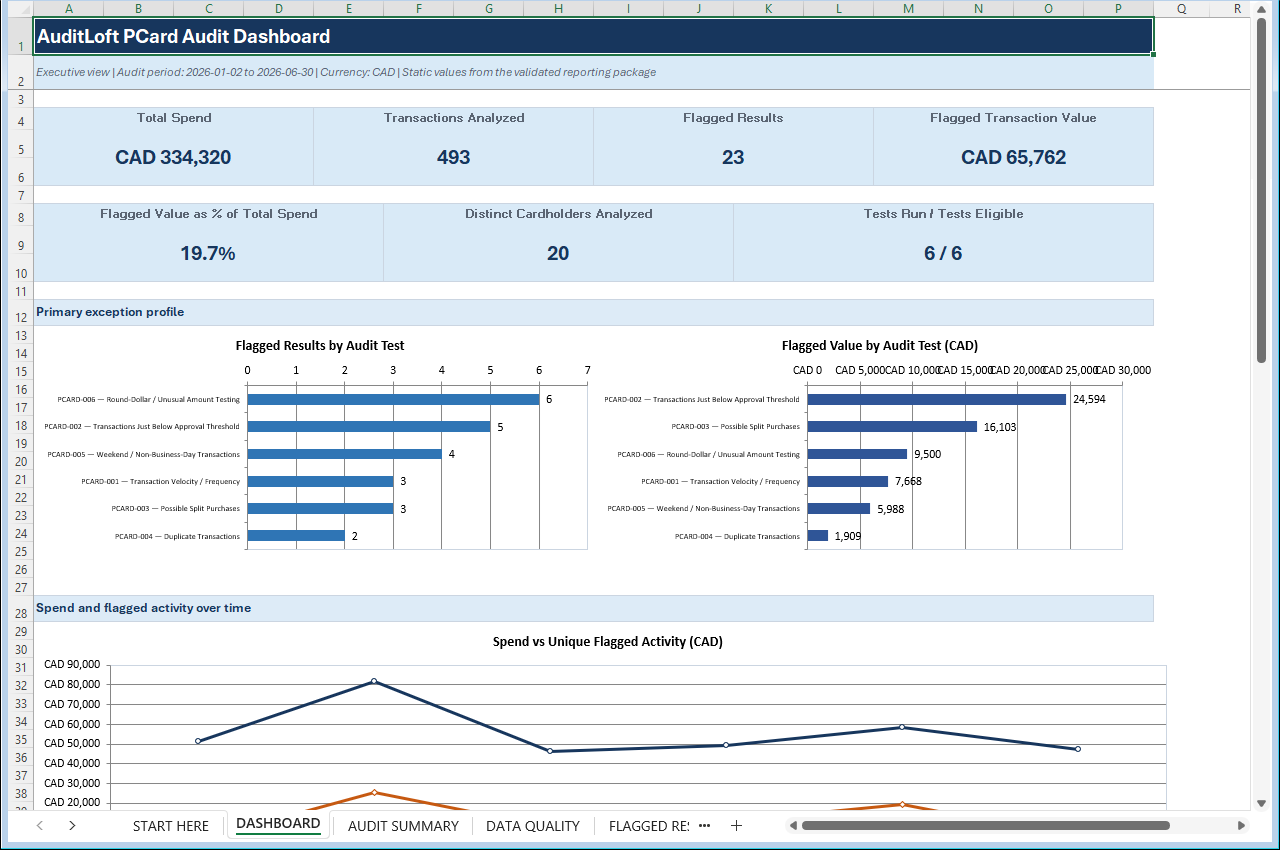Switch to the START HERE sheet tab
Image resolution: width=1280 pixels, height=850 pixels.
[171, 825]
